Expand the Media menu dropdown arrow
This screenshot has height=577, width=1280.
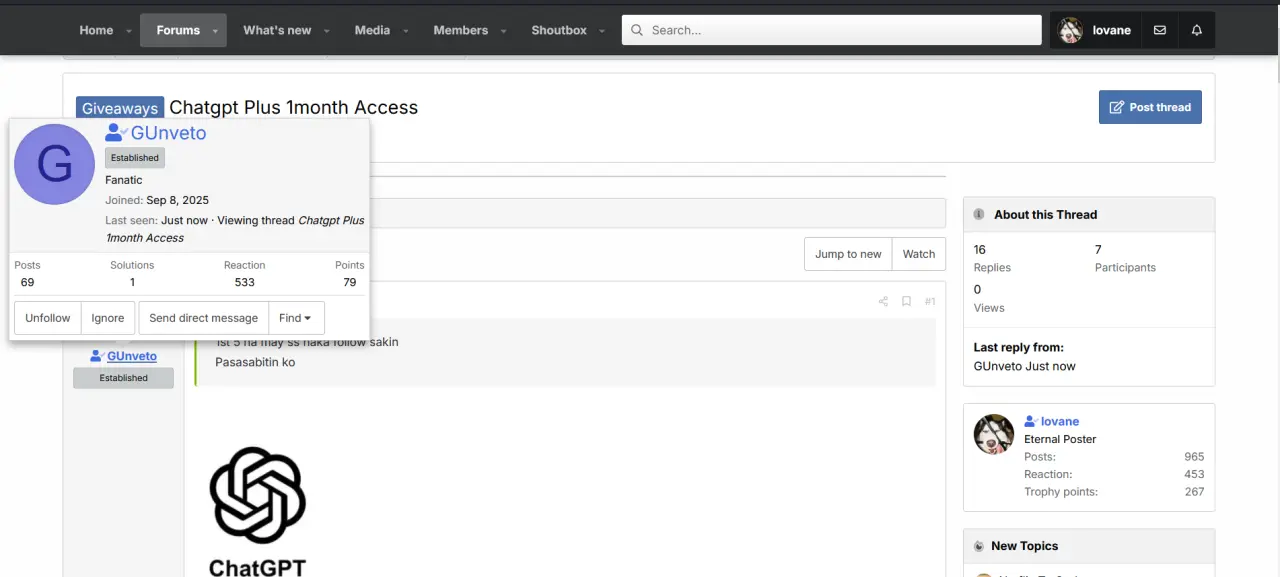pos(405,31)
